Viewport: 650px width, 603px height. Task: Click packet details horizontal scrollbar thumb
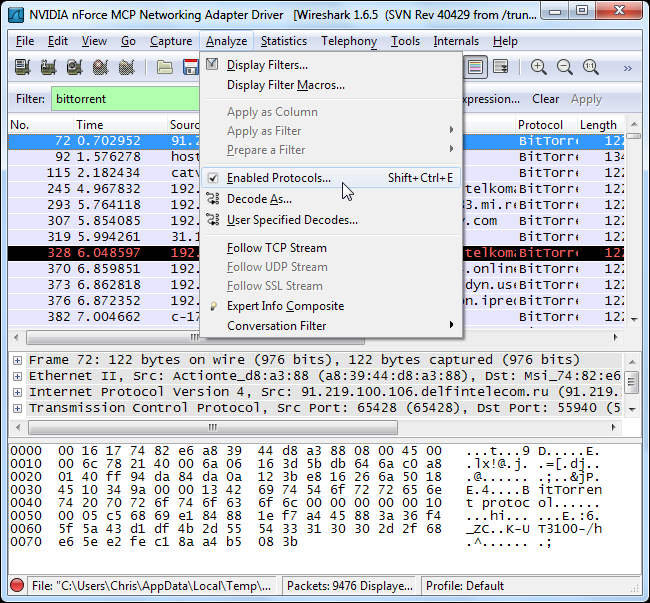click(213, 427)
